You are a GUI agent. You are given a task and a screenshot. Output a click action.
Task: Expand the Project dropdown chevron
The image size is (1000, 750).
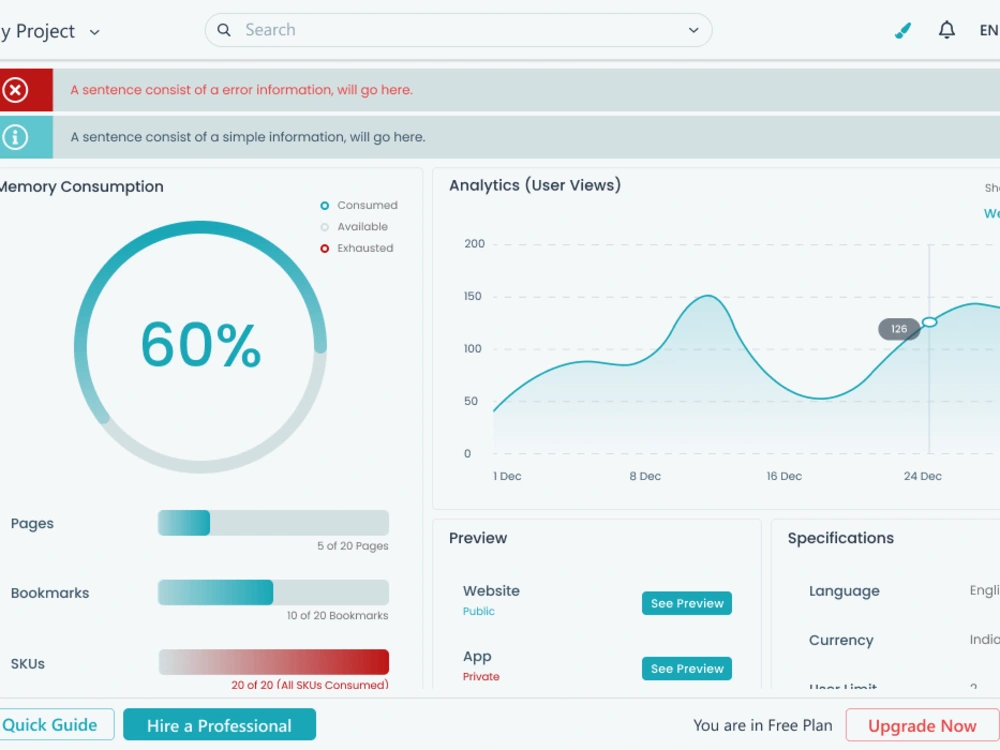[94, 32]
